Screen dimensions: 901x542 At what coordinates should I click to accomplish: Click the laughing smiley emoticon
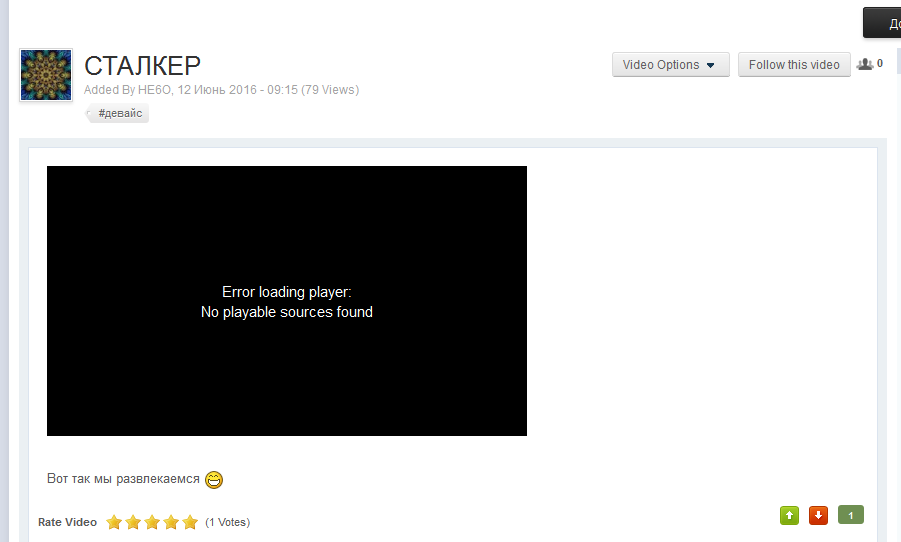tap(214, 479)
